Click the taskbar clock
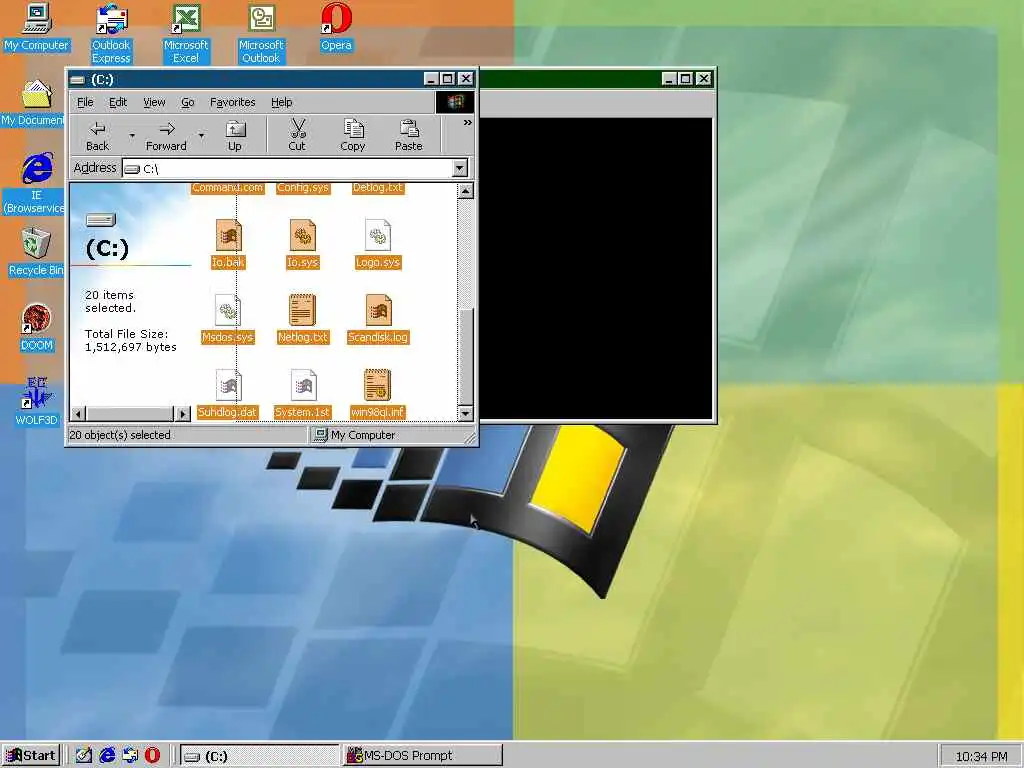The width and height of the screenshot is (1024, 768). coord(981,756)
